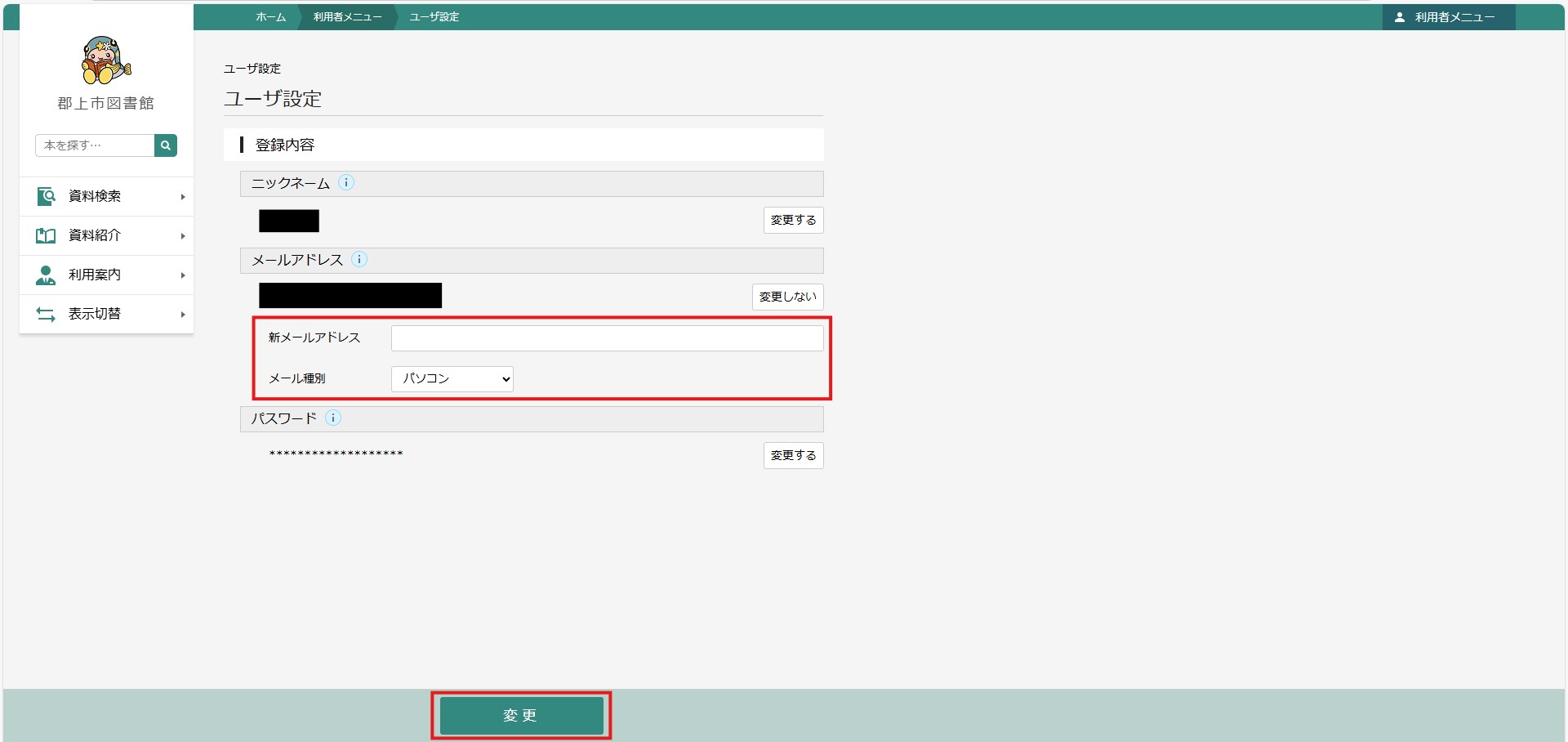Open the 表示切替 menu item

click(x=106, y=314)
